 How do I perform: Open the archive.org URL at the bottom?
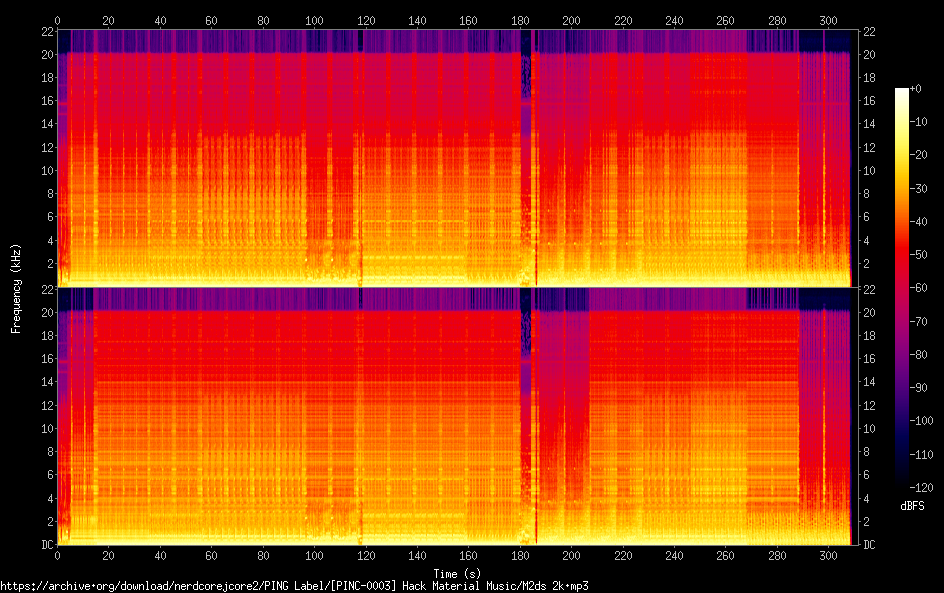click(x=294, y=585)
